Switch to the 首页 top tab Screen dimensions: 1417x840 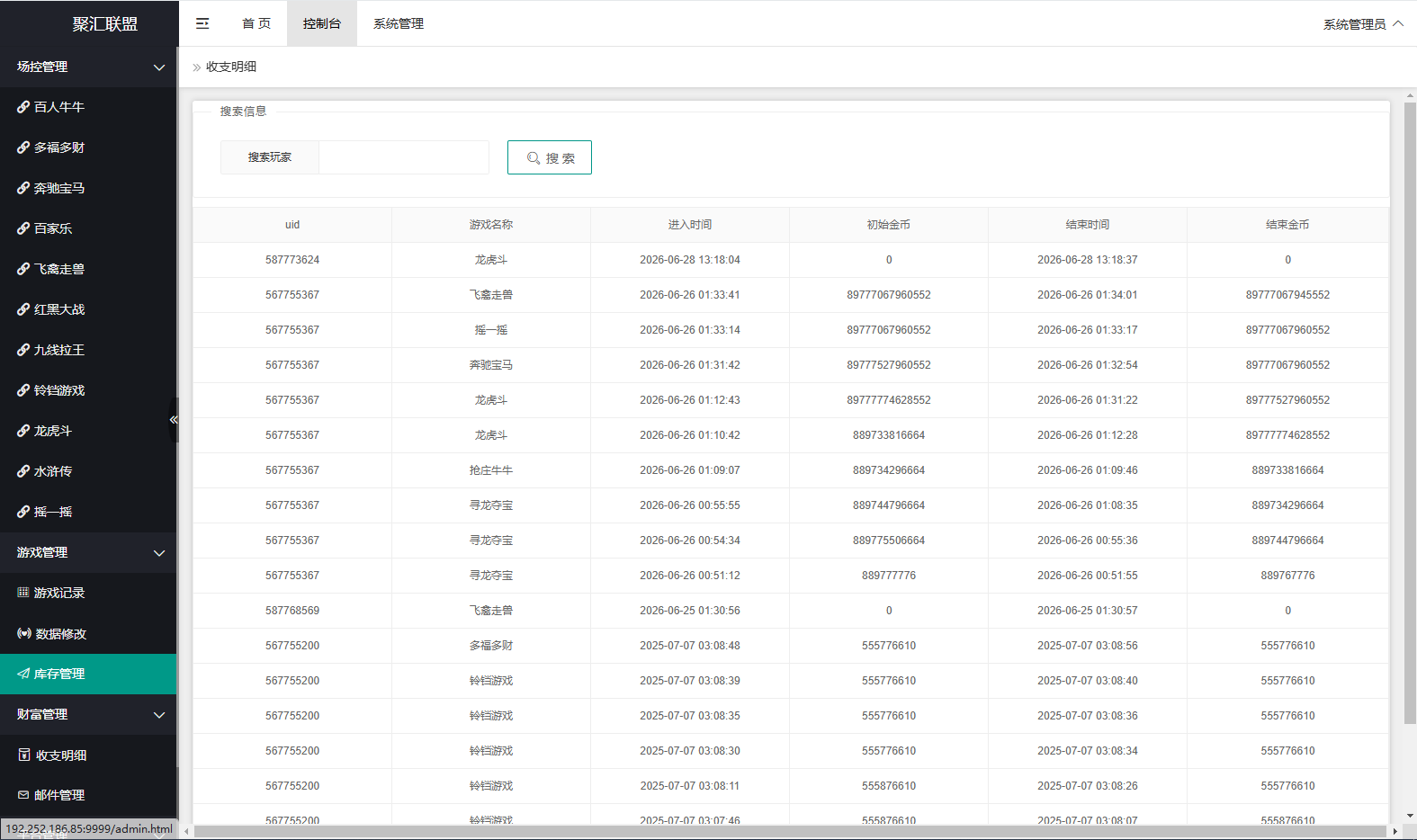click(256, 23)
